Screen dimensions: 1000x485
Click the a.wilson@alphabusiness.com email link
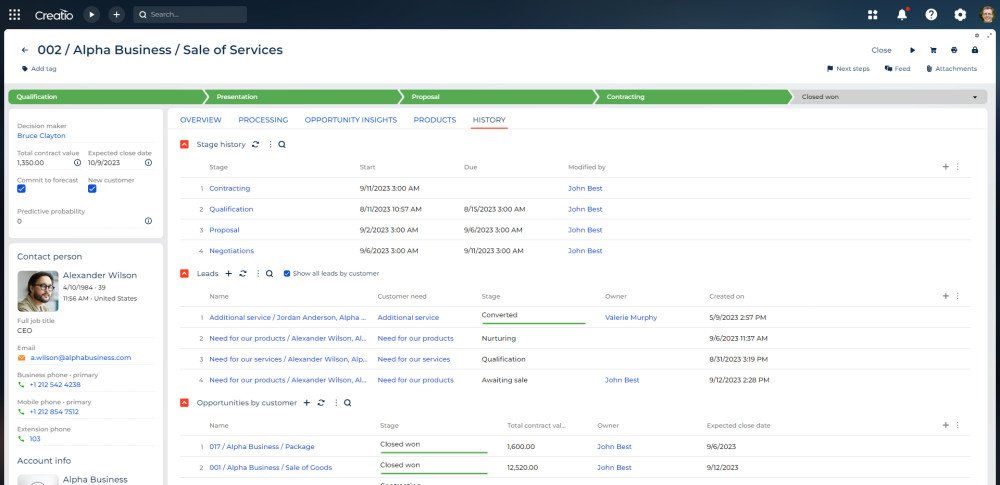(x=80, y=357)
